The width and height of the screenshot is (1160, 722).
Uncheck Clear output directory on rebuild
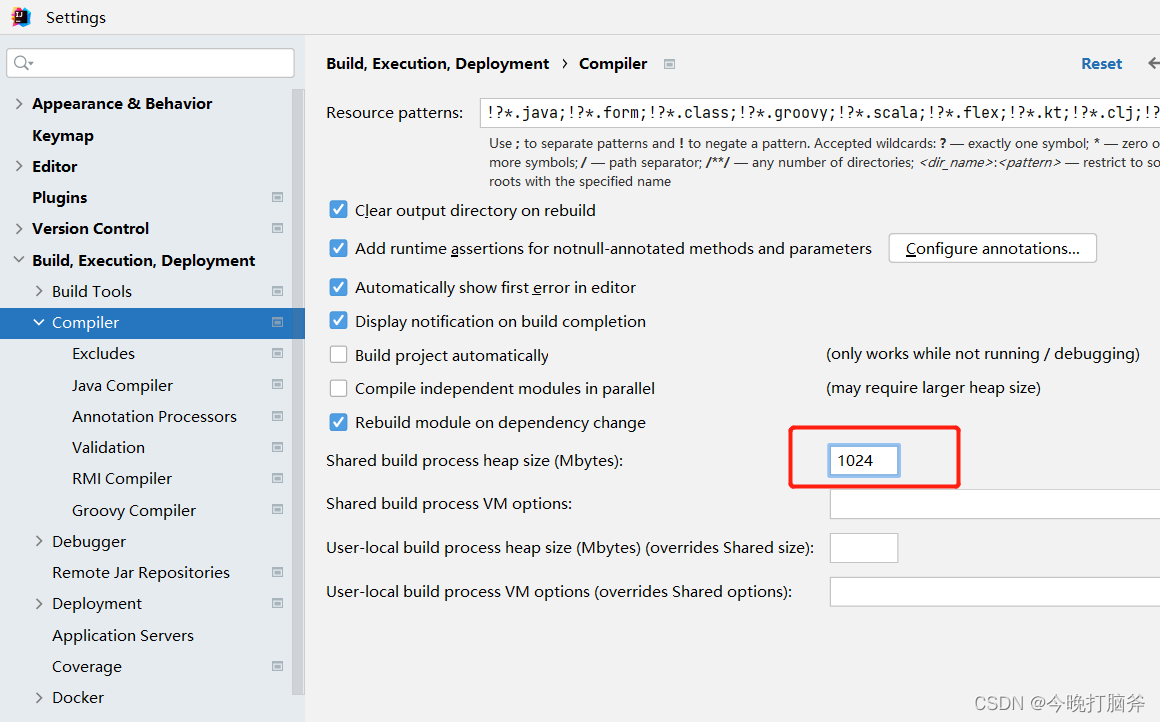338,210
